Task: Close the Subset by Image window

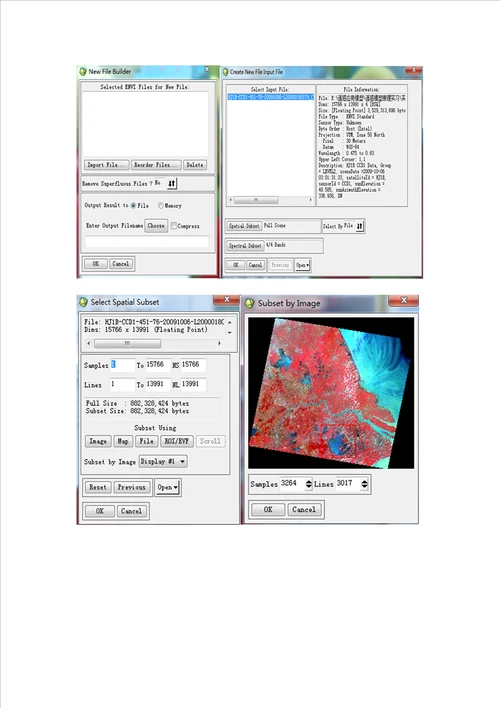Action: click(x=404, y=300)
